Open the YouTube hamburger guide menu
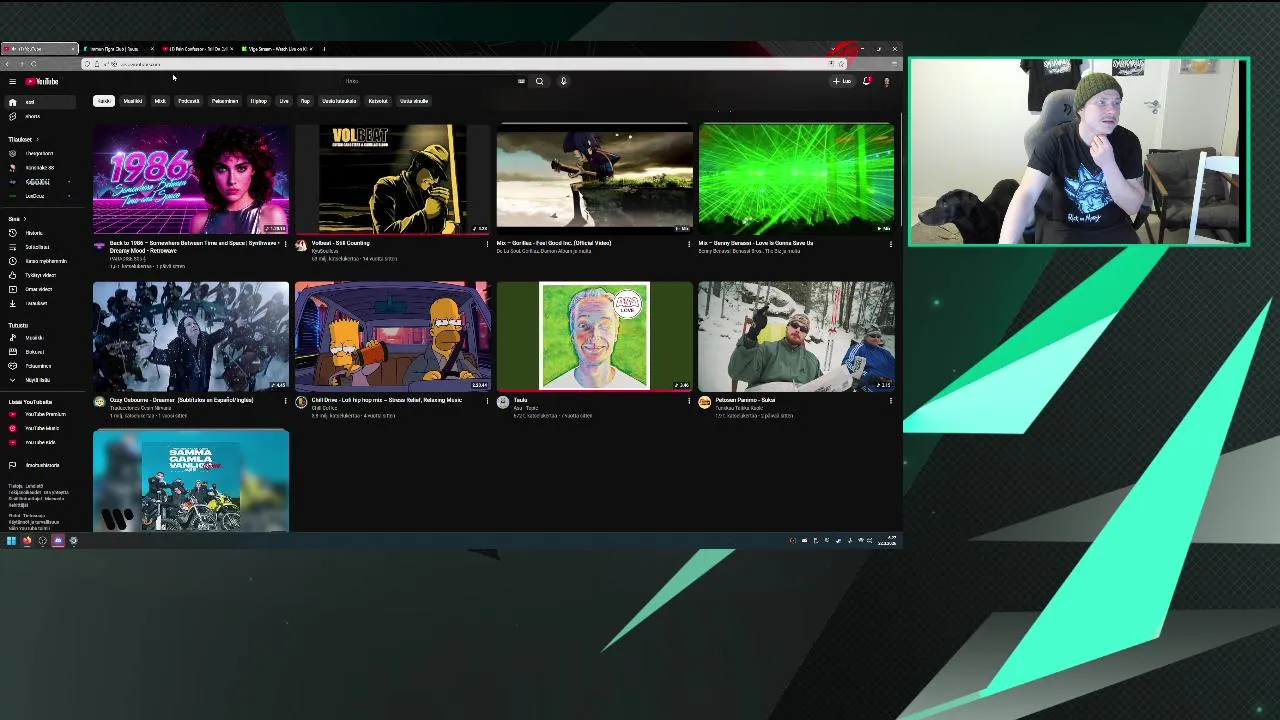Image resolution: width=1280 pixels, height=720 pixels. [12, 81]
